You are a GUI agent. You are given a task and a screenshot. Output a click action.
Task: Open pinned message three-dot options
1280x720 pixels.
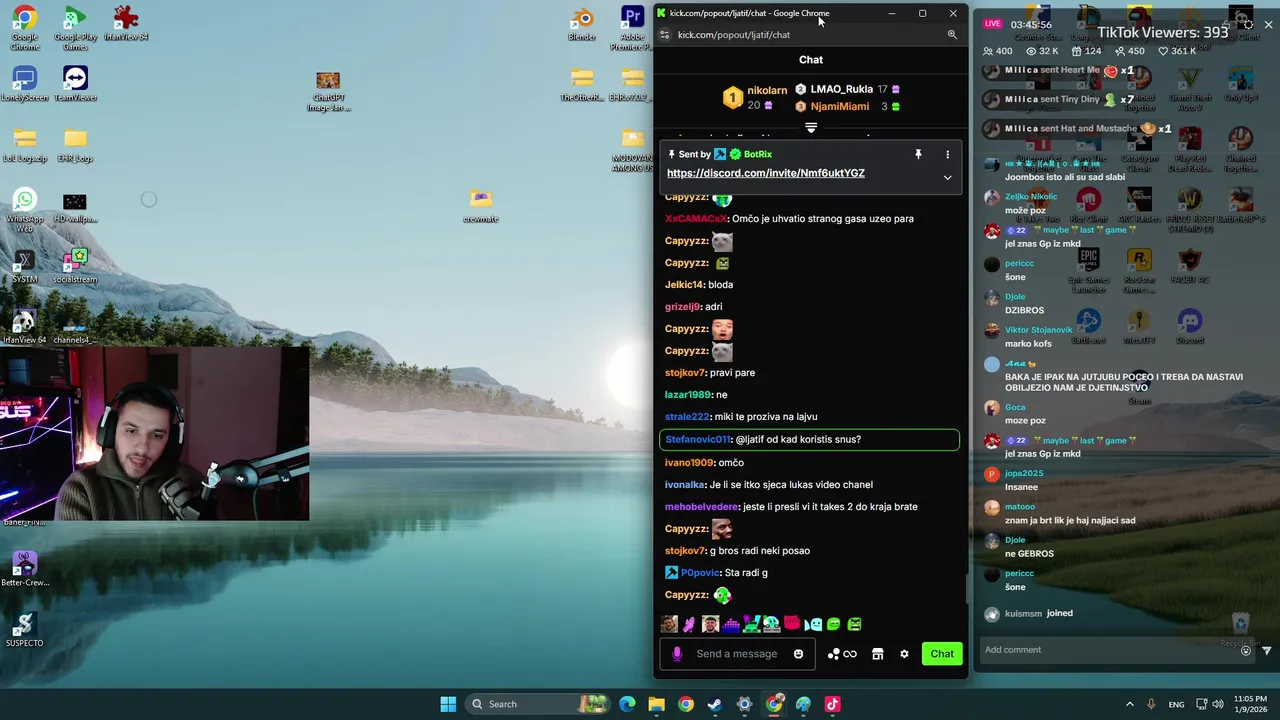(x=947, y=154)
